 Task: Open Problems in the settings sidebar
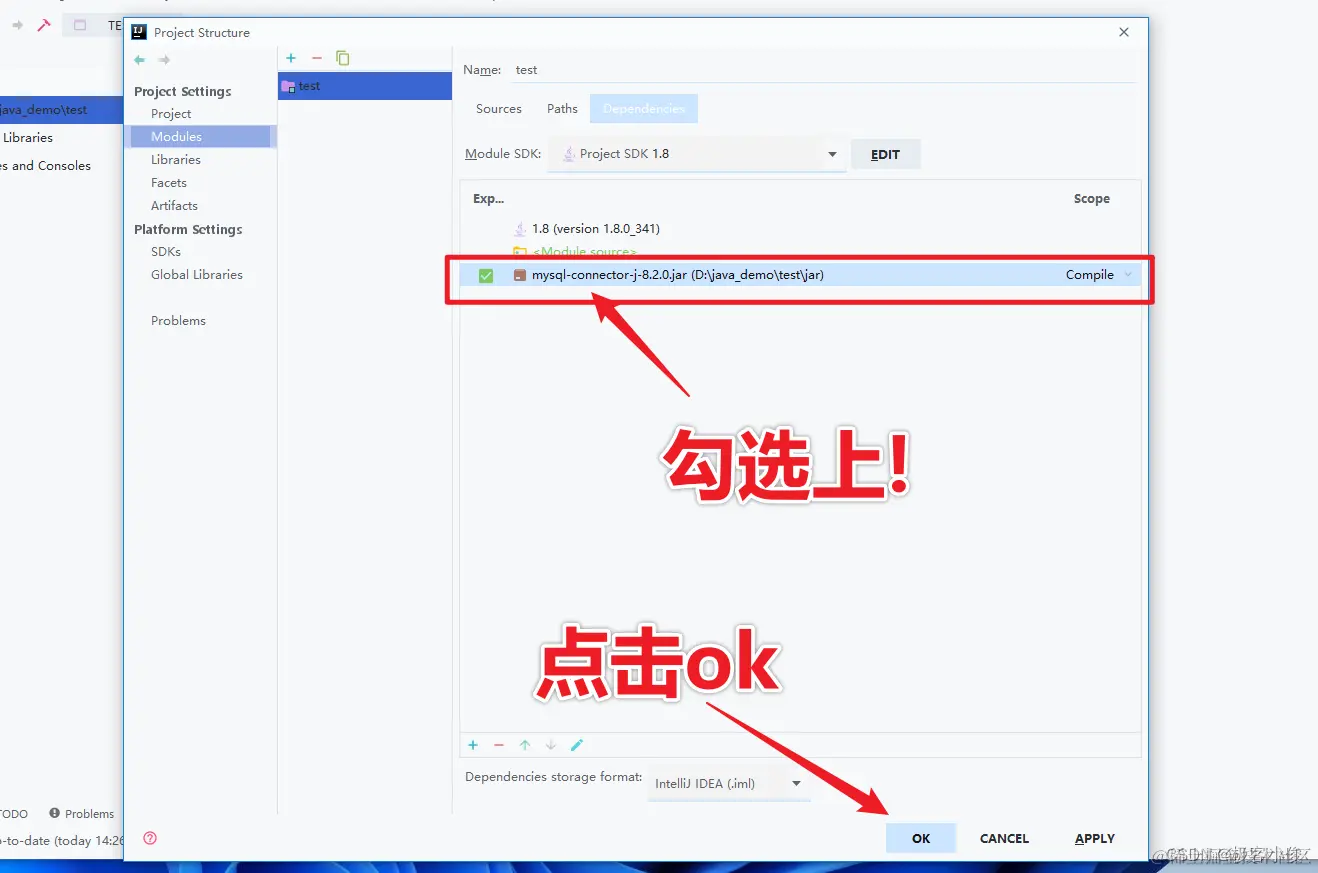[x=178, y=321]
